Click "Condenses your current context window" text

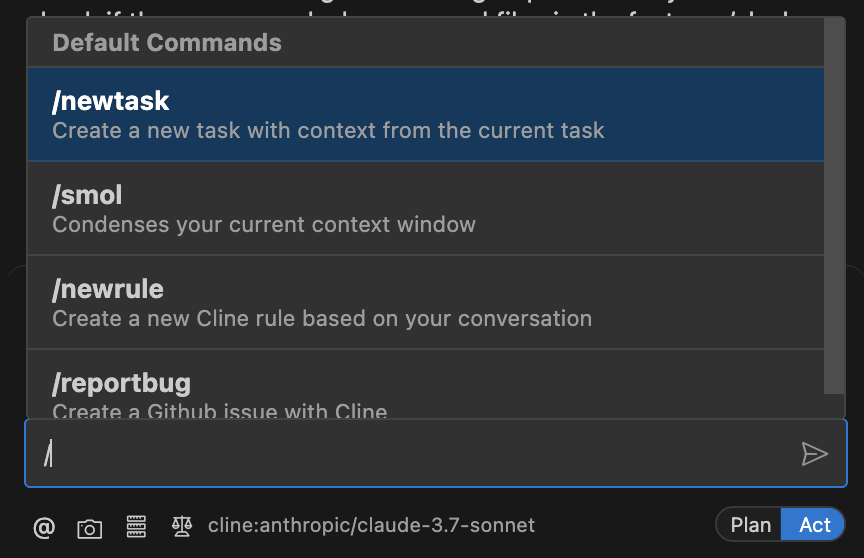point(264,225)
